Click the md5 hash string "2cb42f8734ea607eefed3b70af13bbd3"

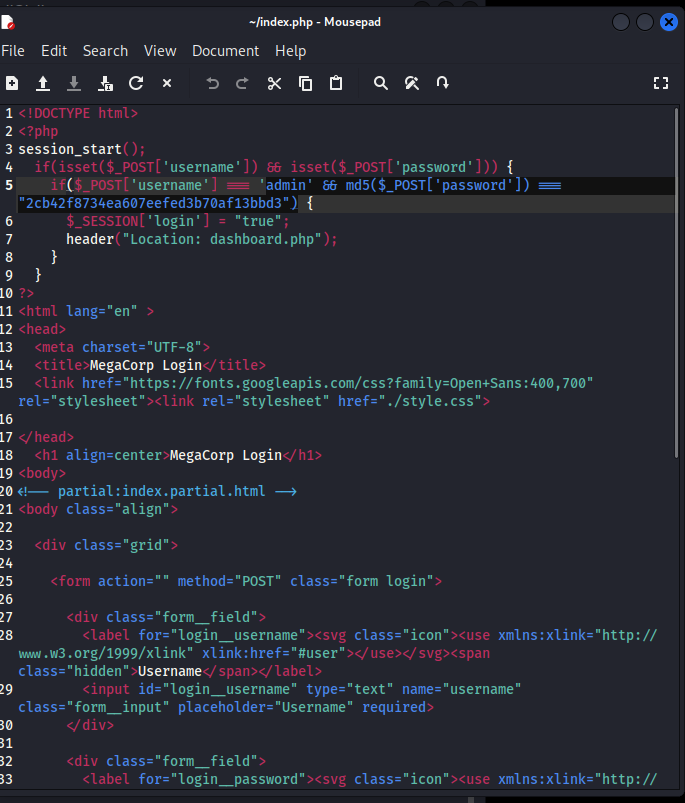pyautogui.click(x=158, y=203)
